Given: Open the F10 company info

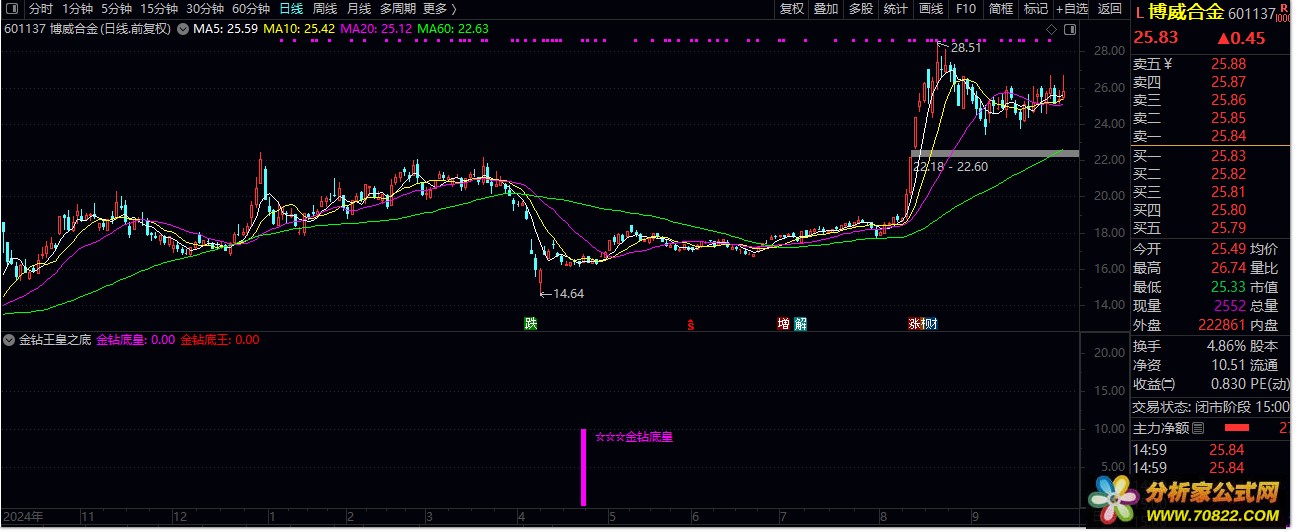Looking at the screenshot, I should click(x=965, y=8).
